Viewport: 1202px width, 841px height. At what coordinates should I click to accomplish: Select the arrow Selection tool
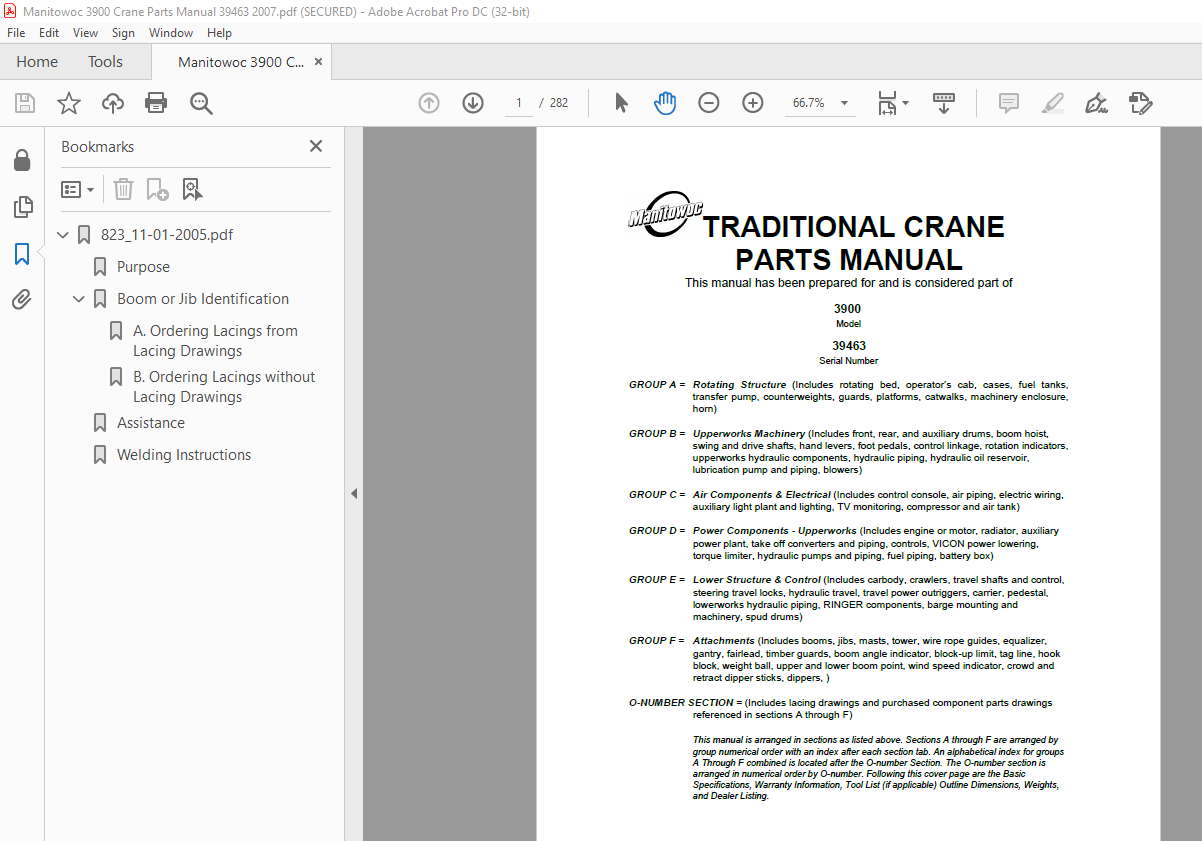point(621,103)
